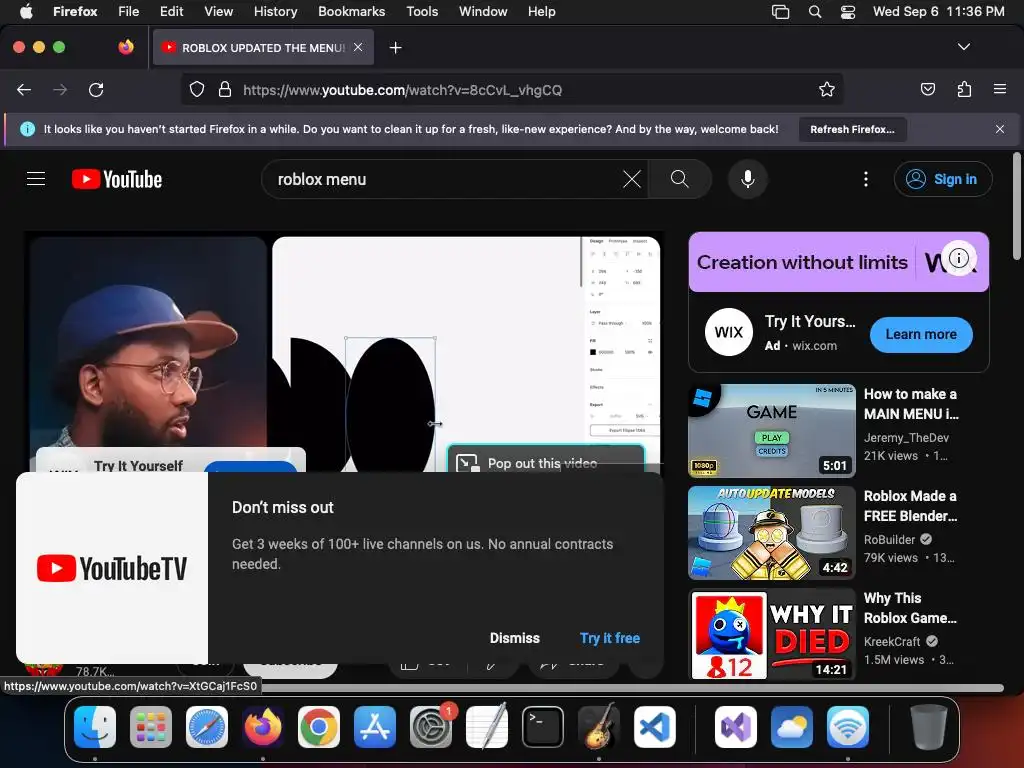Open the Help menu

(x=541, y=11)
